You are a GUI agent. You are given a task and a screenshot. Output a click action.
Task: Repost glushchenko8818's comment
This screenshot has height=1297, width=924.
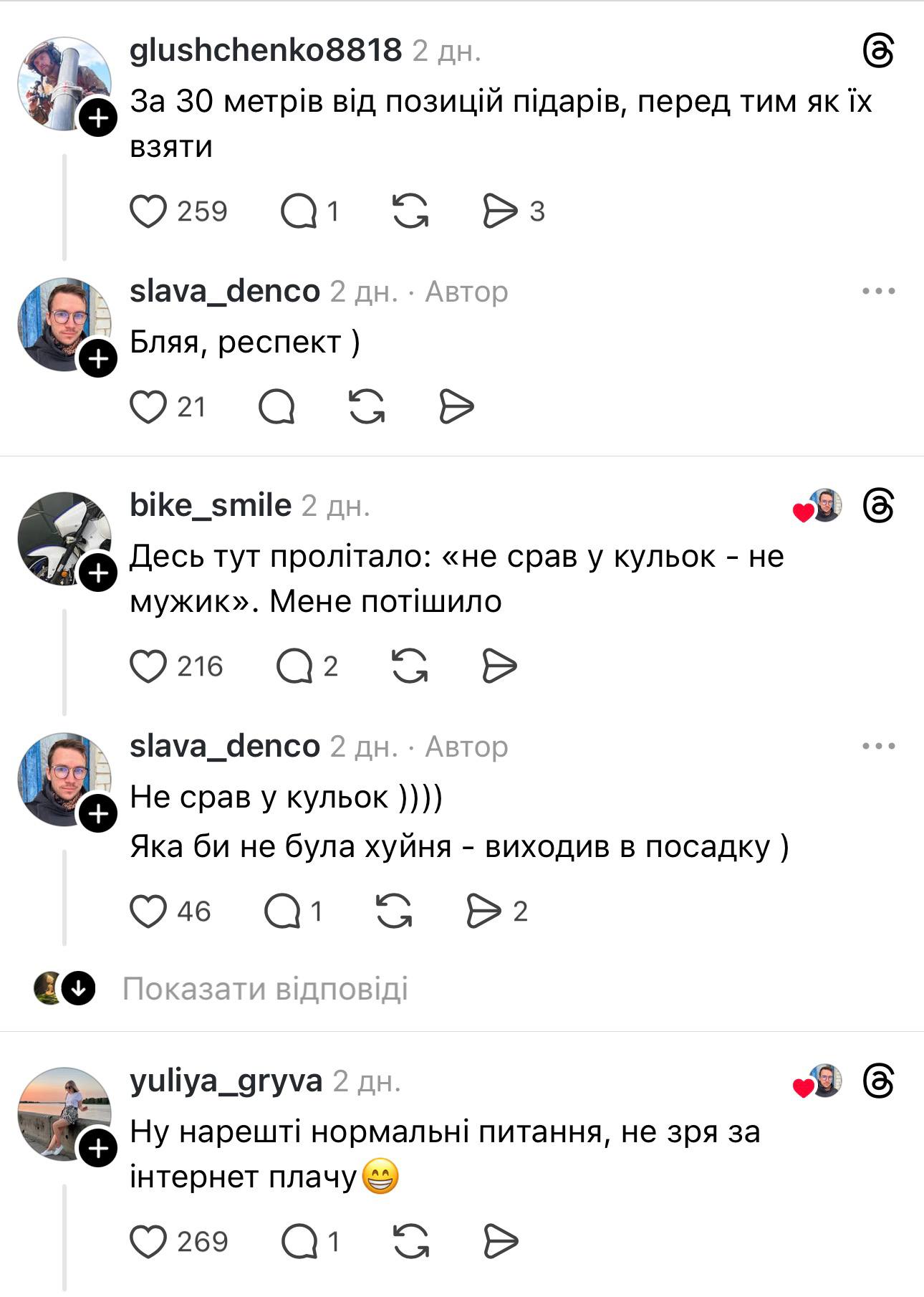410,211
